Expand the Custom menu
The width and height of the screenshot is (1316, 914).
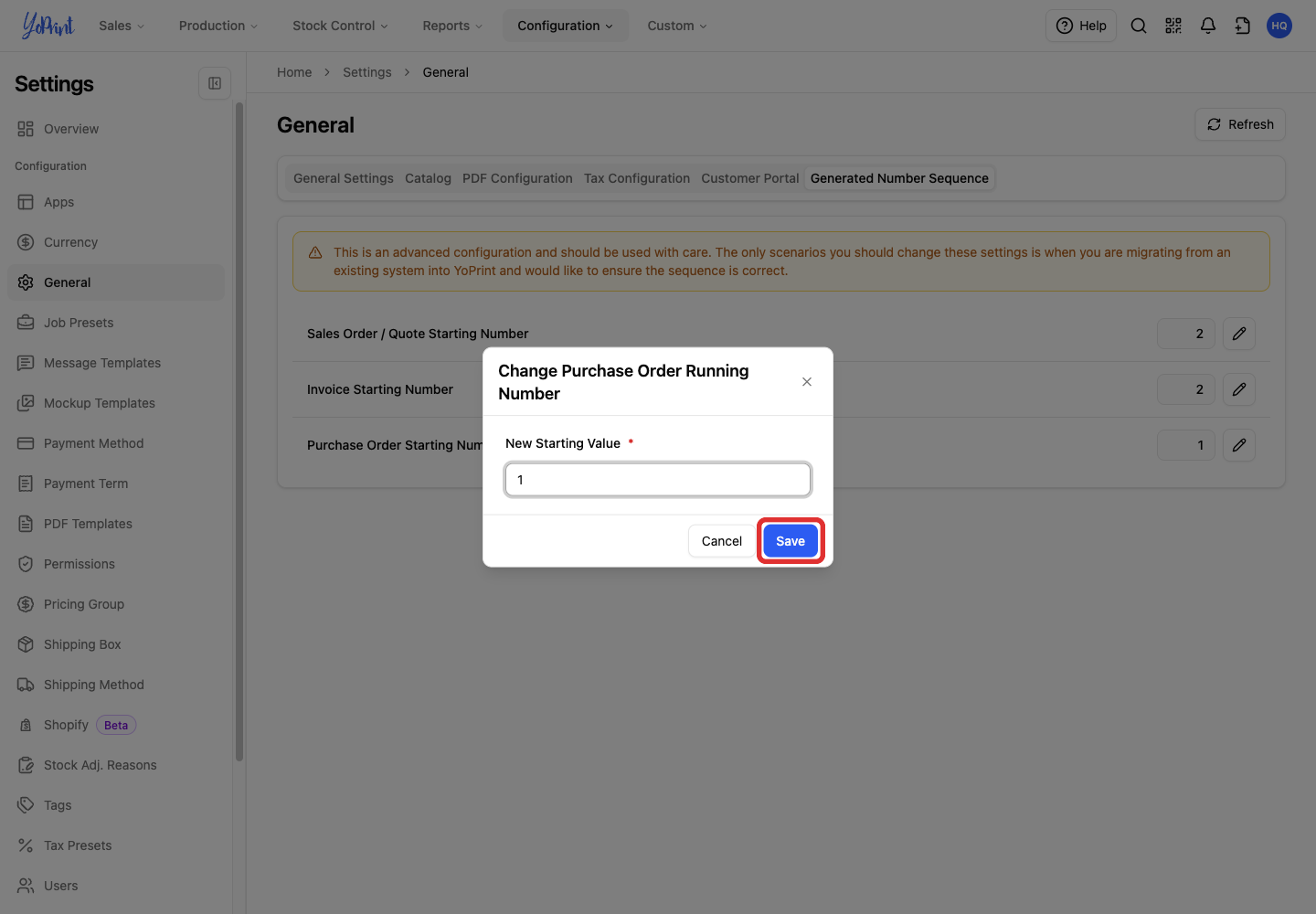coord(677,26)
